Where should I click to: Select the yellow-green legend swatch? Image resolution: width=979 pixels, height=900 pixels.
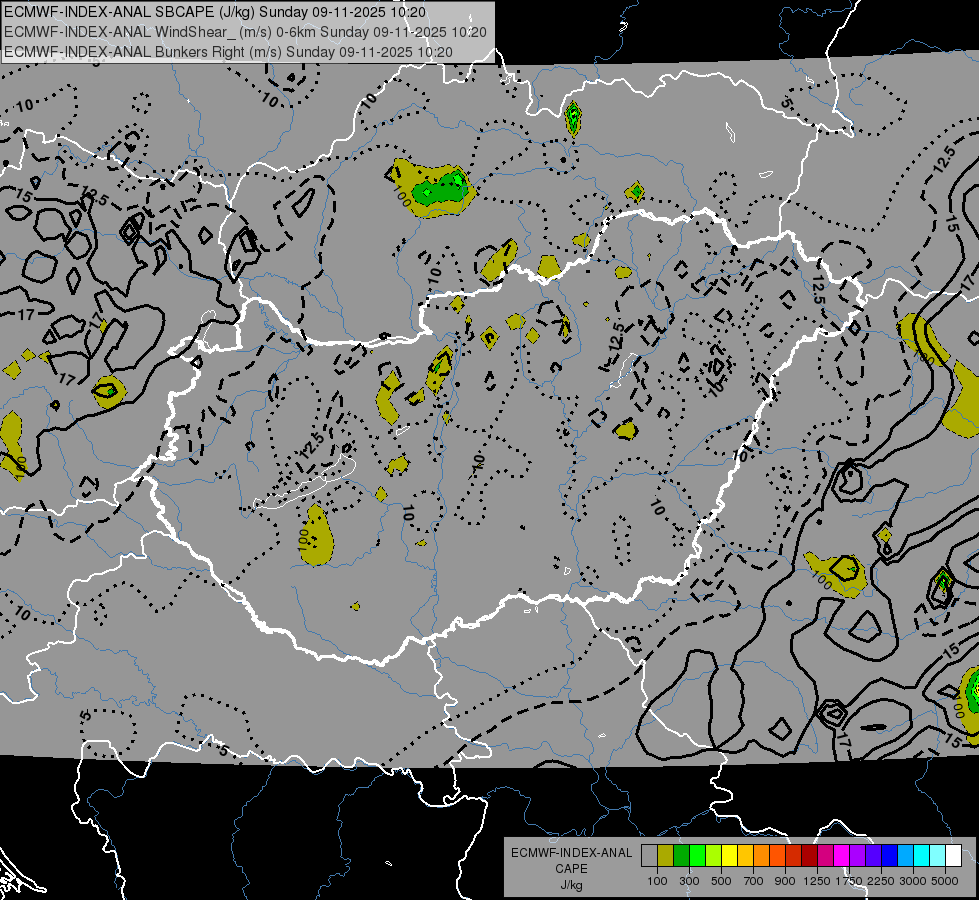pyautogui.click(x=714, y=855)
